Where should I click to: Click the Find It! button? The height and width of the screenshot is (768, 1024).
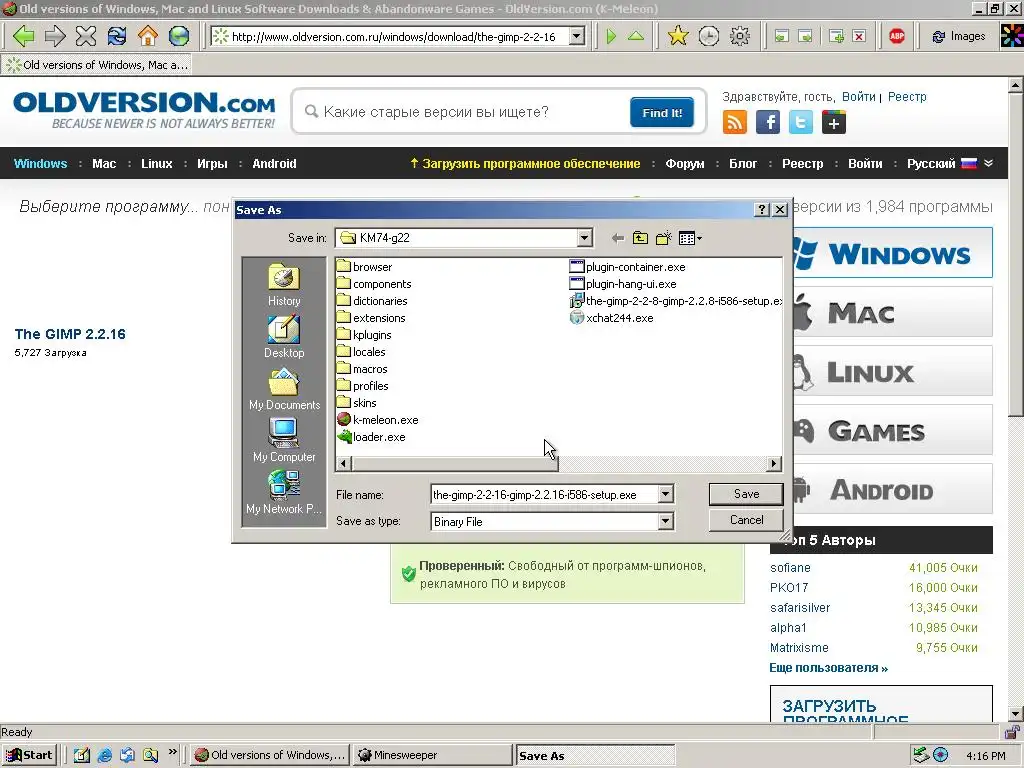coord(662,112)
